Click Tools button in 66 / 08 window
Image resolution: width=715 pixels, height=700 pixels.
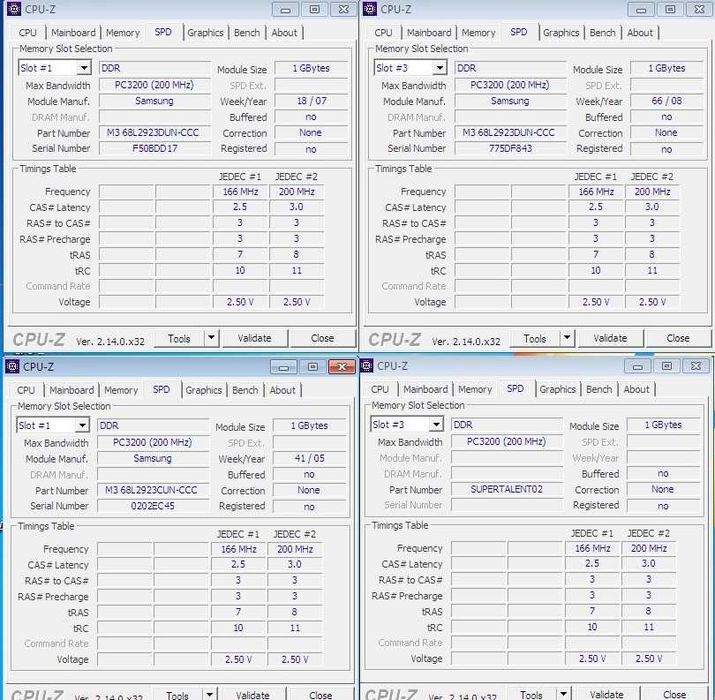click(535, 338)
